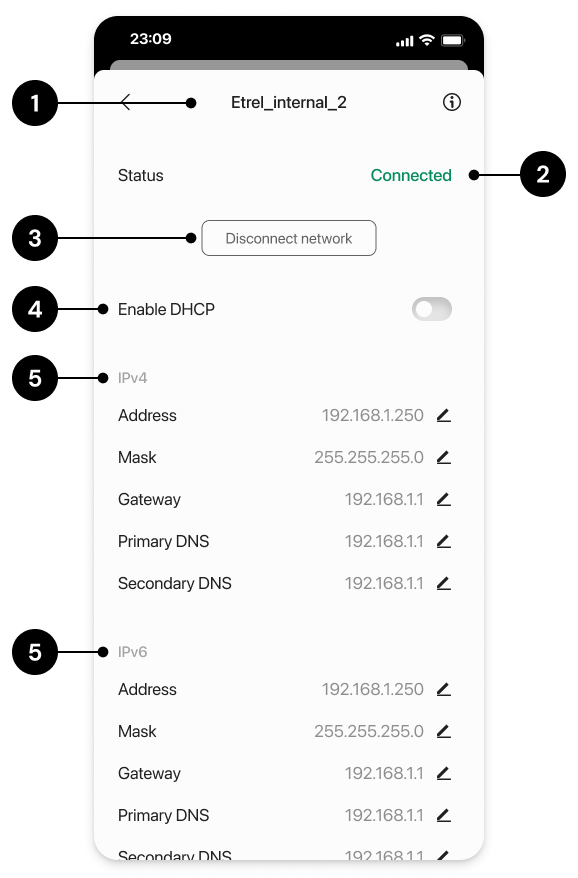The image size is (578, 878).
Task: Tap the green Connected status text
Action: pyautogui.click(x=411, y=175)
